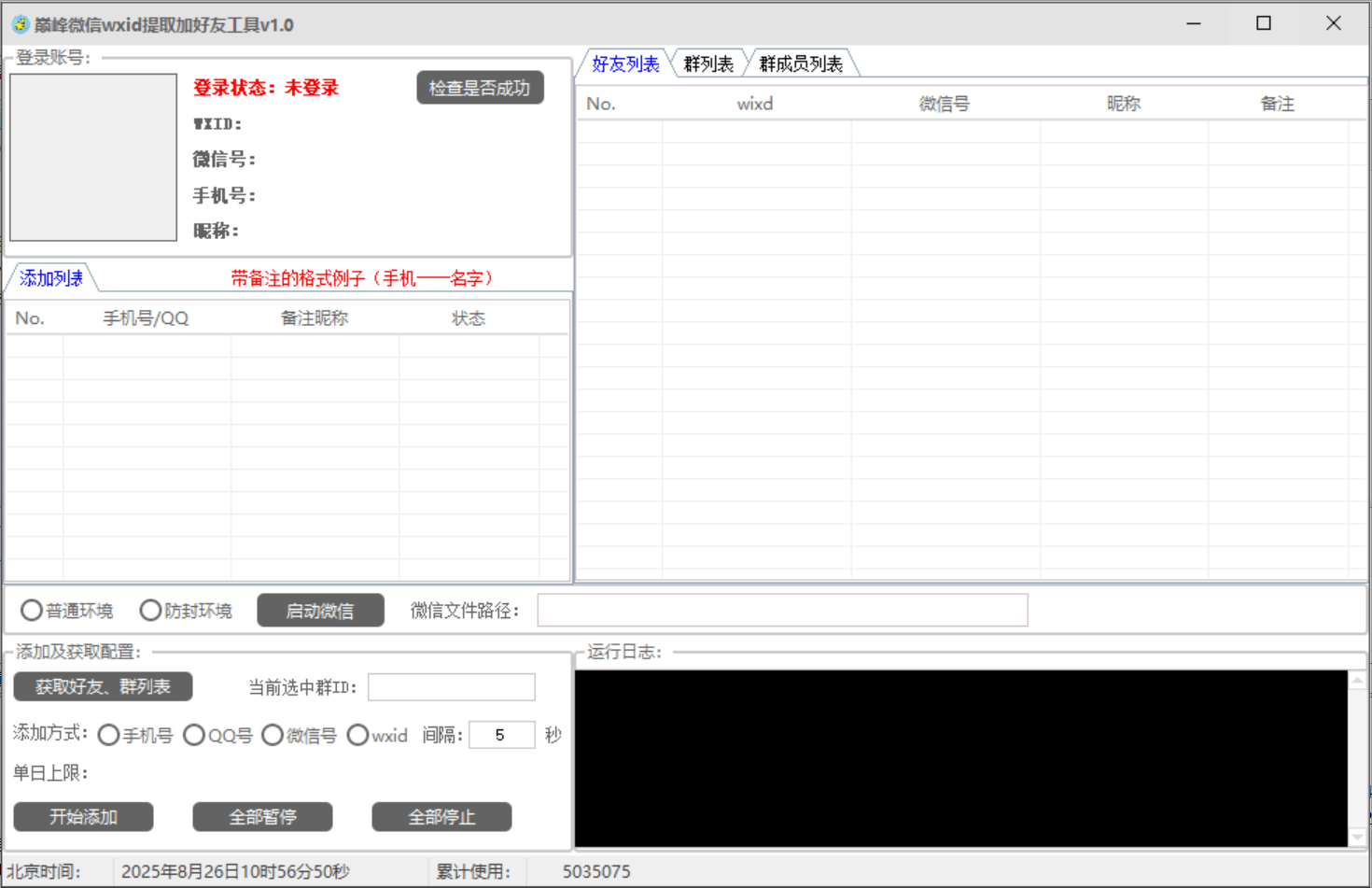Click the 间隔 seconds input box
The height and width of the screenshot is (888, 1372).
[501, 736]
